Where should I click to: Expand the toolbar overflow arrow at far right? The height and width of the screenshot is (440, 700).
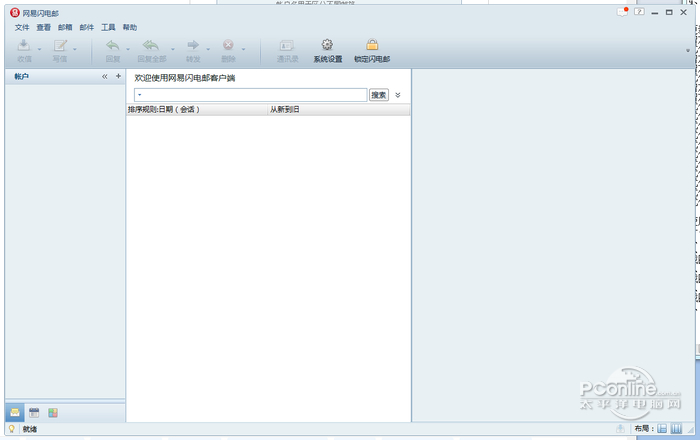coord(688,50)
